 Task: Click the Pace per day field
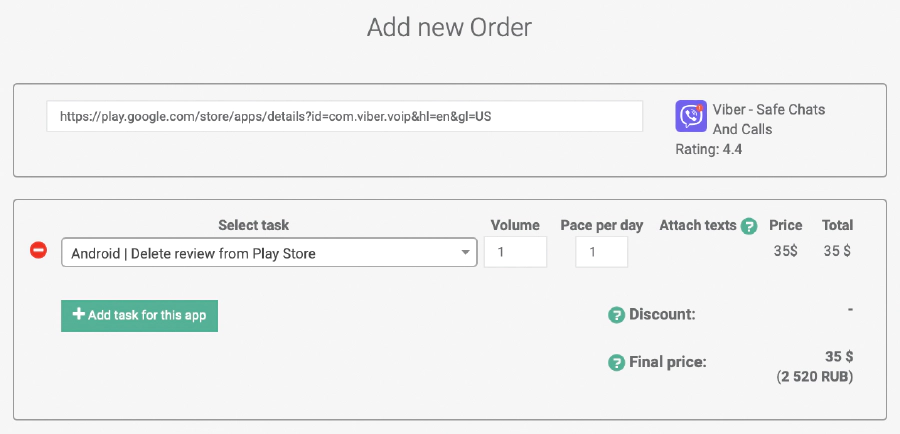click(601, 253)
